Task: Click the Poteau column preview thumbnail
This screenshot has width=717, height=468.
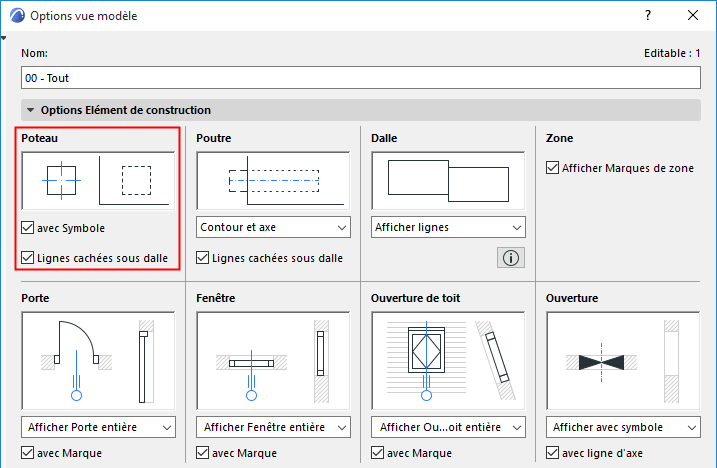Action: (98, 180)
